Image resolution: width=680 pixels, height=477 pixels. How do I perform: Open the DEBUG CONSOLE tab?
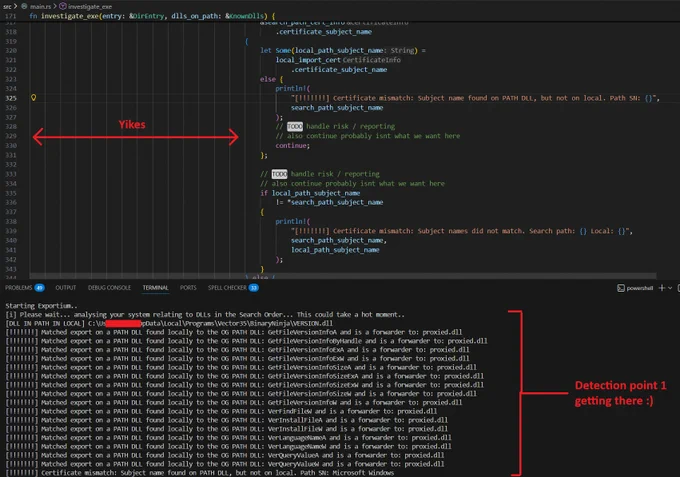tap(109, 288)
